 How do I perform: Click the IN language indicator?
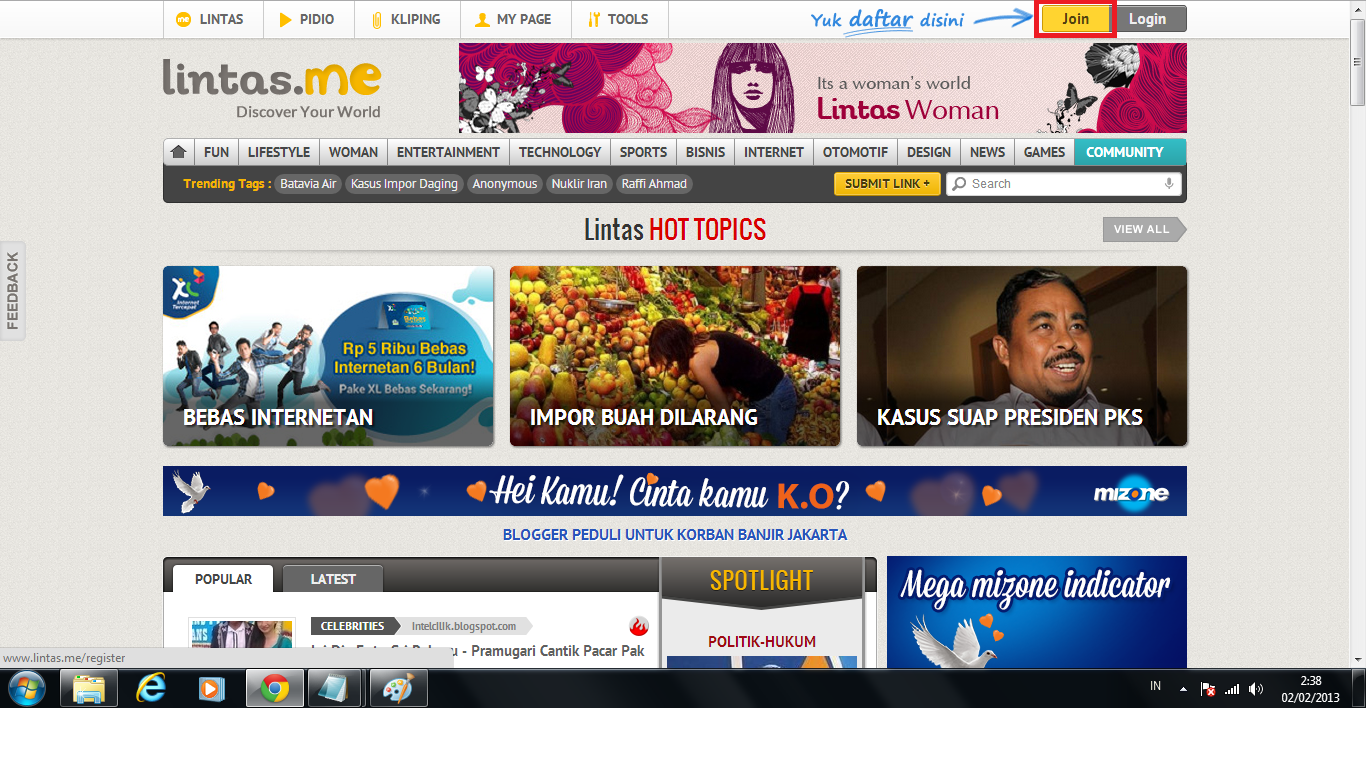pyautogui.click(x=1156, y=686)
